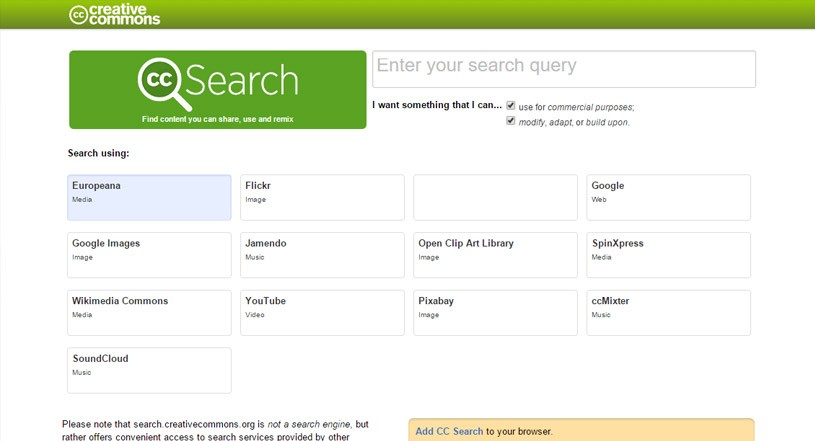Select the Google Web search source

tap(668, 198)
